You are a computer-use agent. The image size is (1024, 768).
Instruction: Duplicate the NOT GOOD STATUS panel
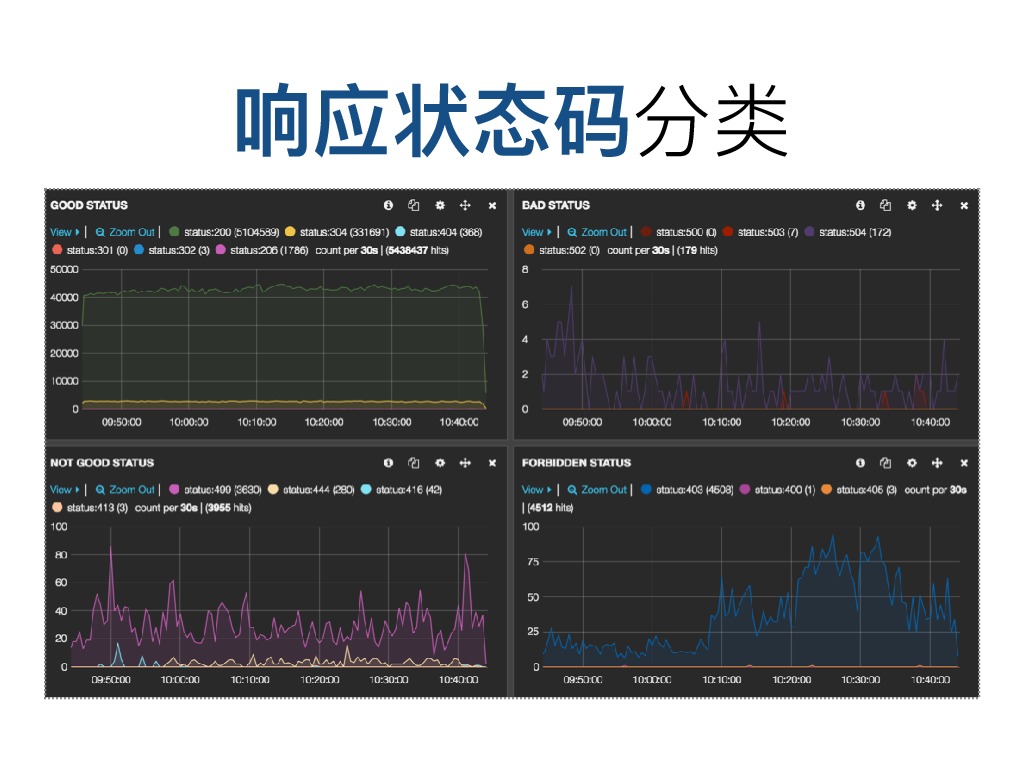click(413, 462)
